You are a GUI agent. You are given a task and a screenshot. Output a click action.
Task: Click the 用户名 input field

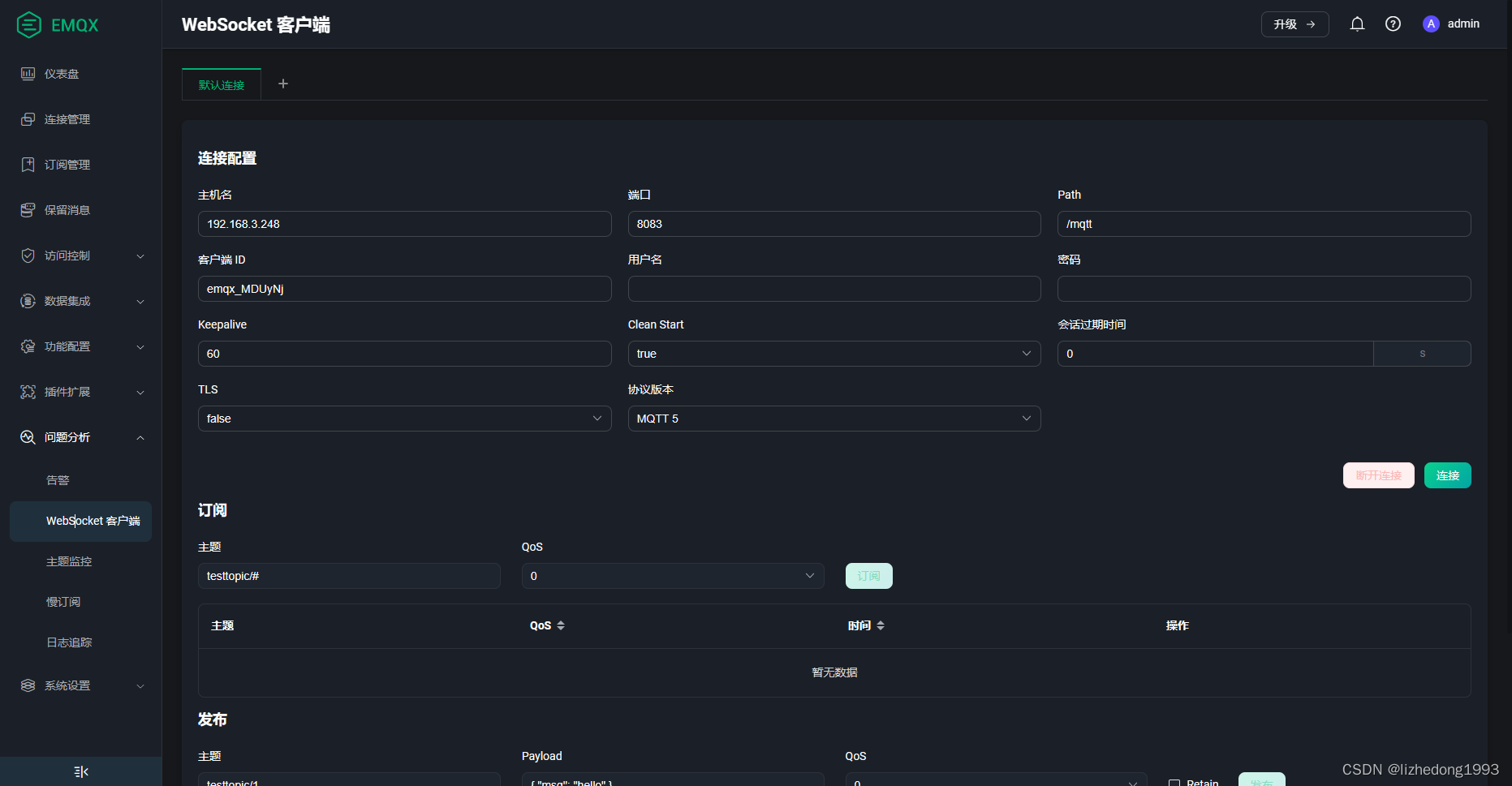click(x=834, y=289)
